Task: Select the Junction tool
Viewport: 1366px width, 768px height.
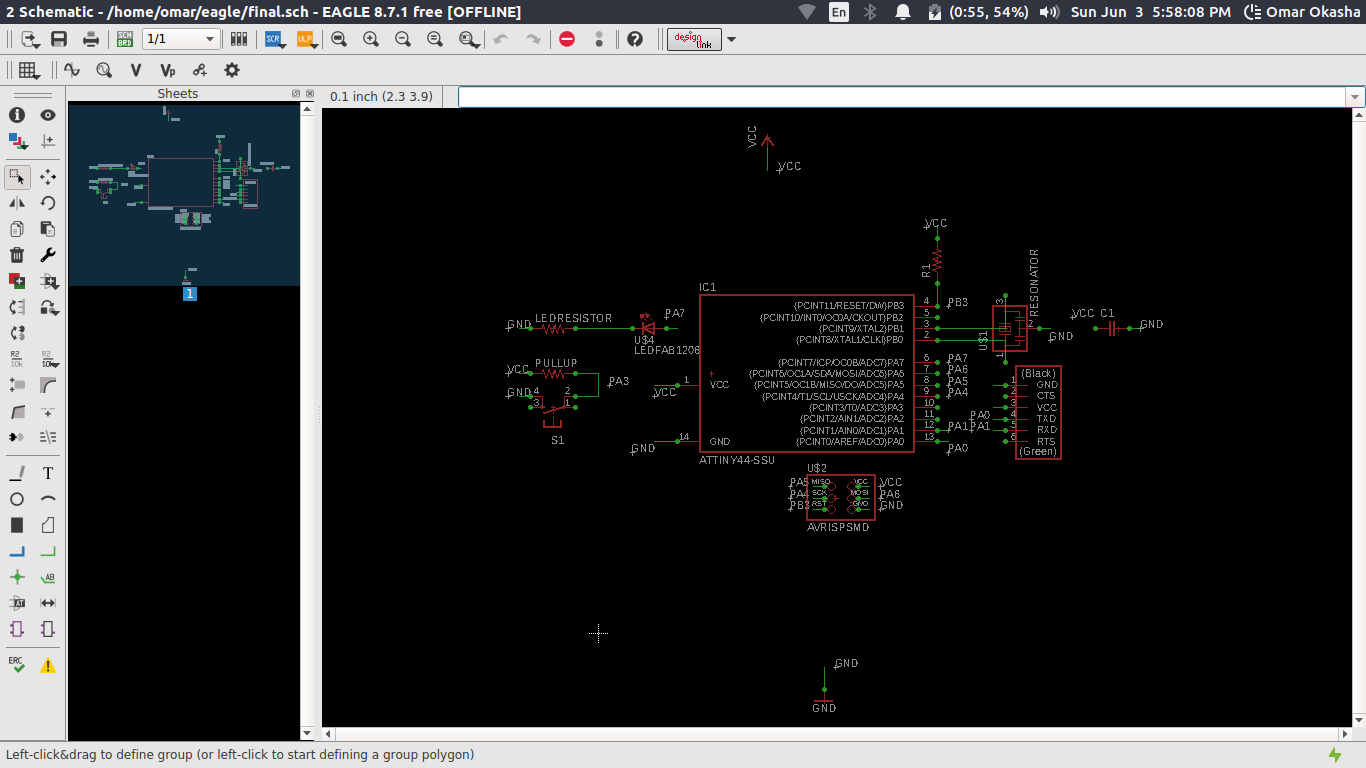Action: [17, 577]
